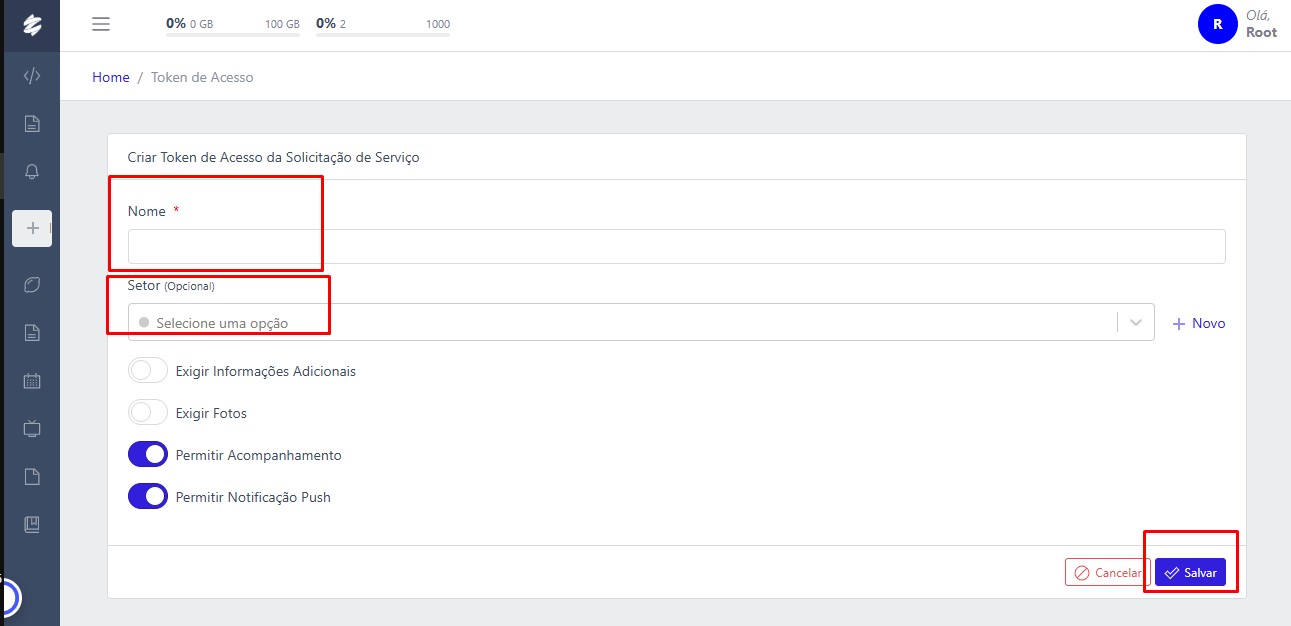Image resolution: width=1291 pixels, height=626 pixels.
Task: Open the bookmark book icon in sidebar
Action: click(x=32, y=524)
